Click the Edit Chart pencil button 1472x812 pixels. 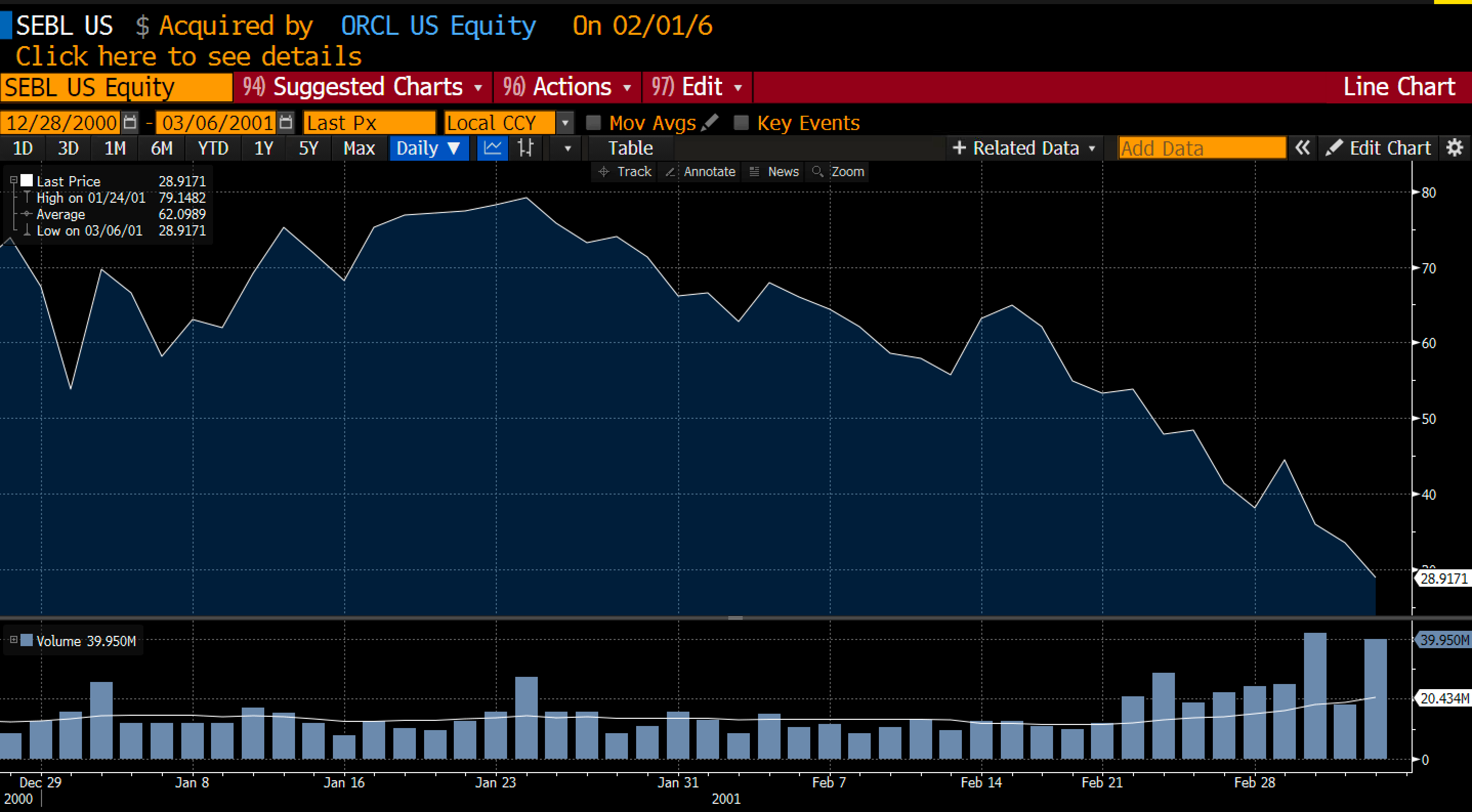(1378, 148)
